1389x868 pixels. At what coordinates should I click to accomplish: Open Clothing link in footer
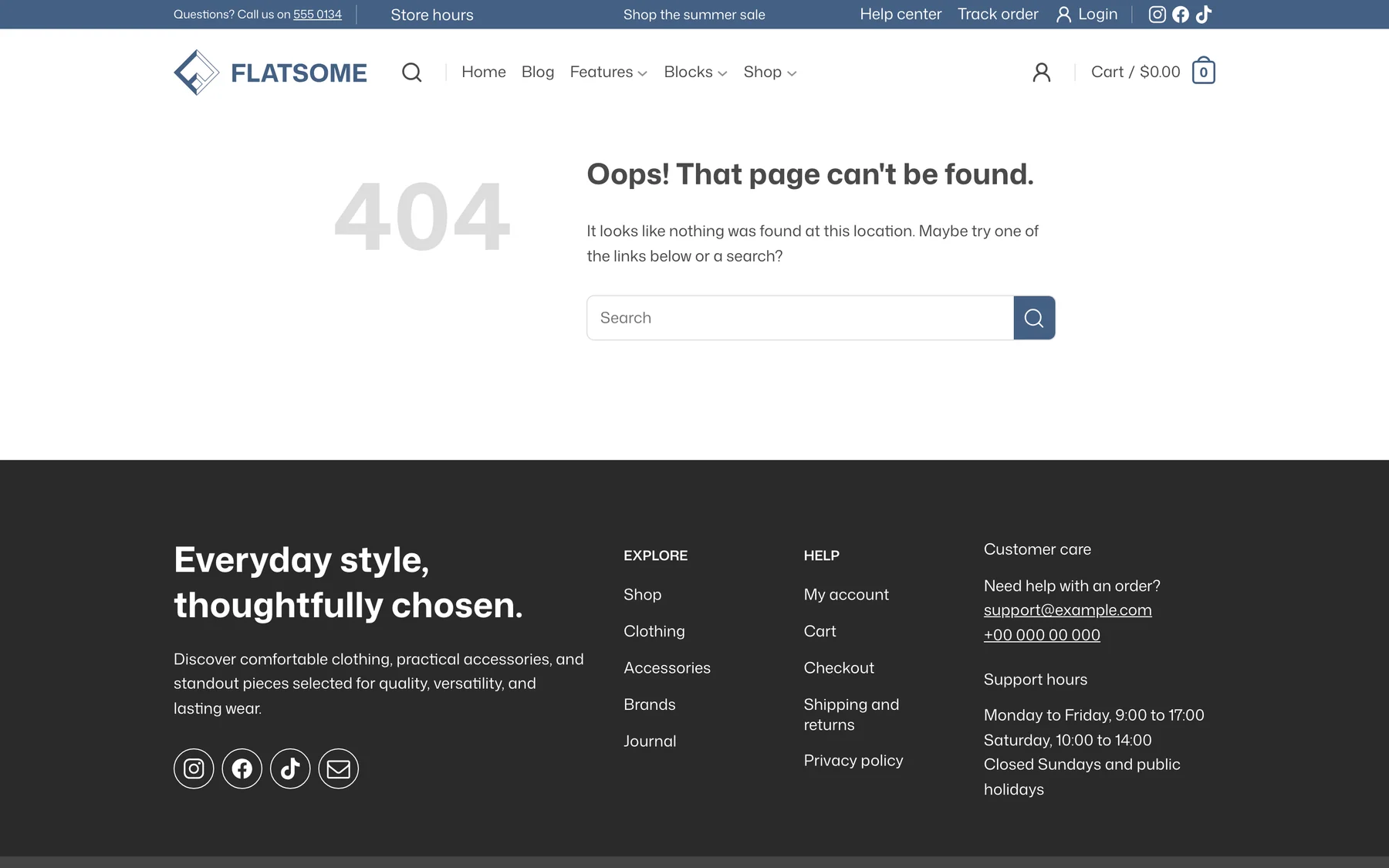654,631
